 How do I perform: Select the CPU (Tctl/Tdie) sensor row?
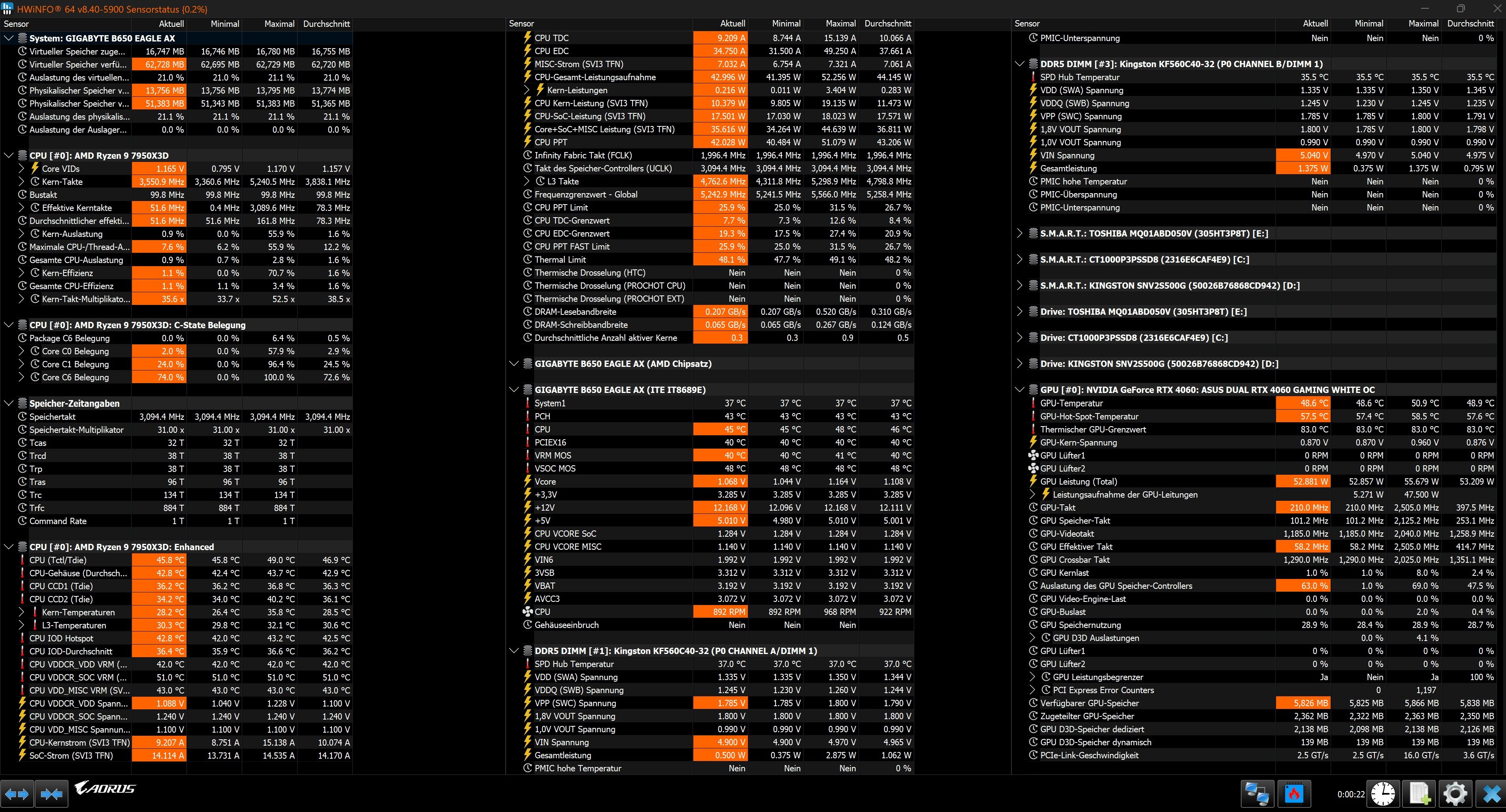tap(58, 560)
